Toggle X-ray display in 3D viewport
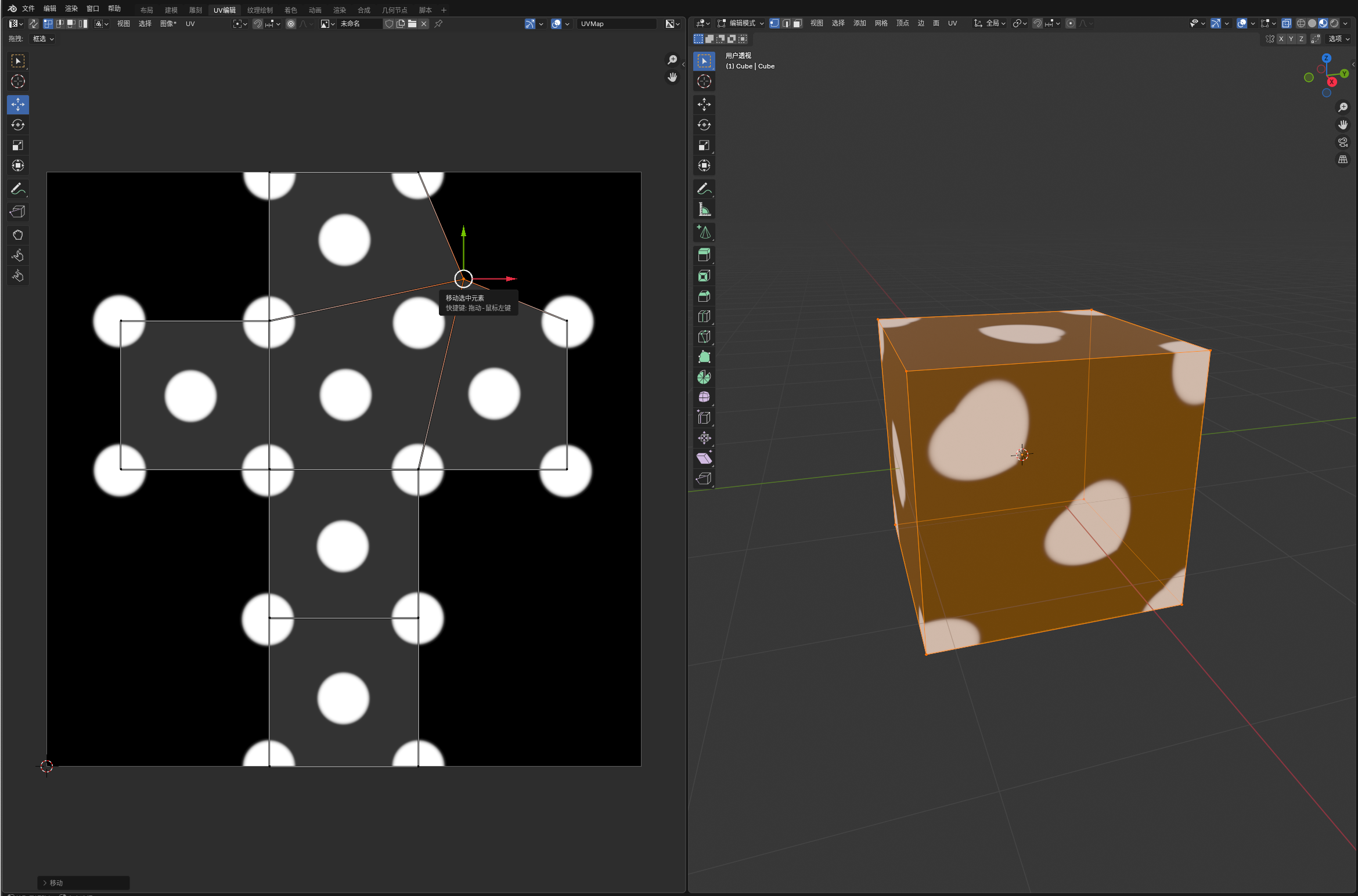 [1286, 23]
